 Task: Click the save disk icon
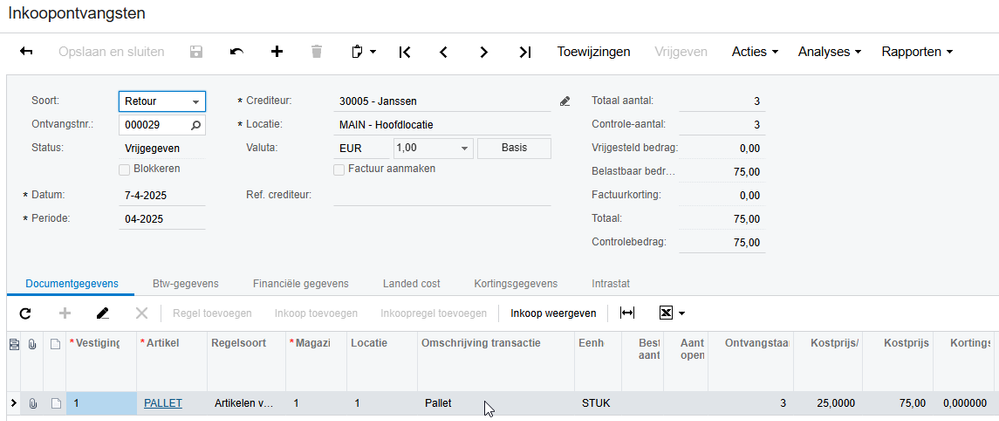(196, 52)
